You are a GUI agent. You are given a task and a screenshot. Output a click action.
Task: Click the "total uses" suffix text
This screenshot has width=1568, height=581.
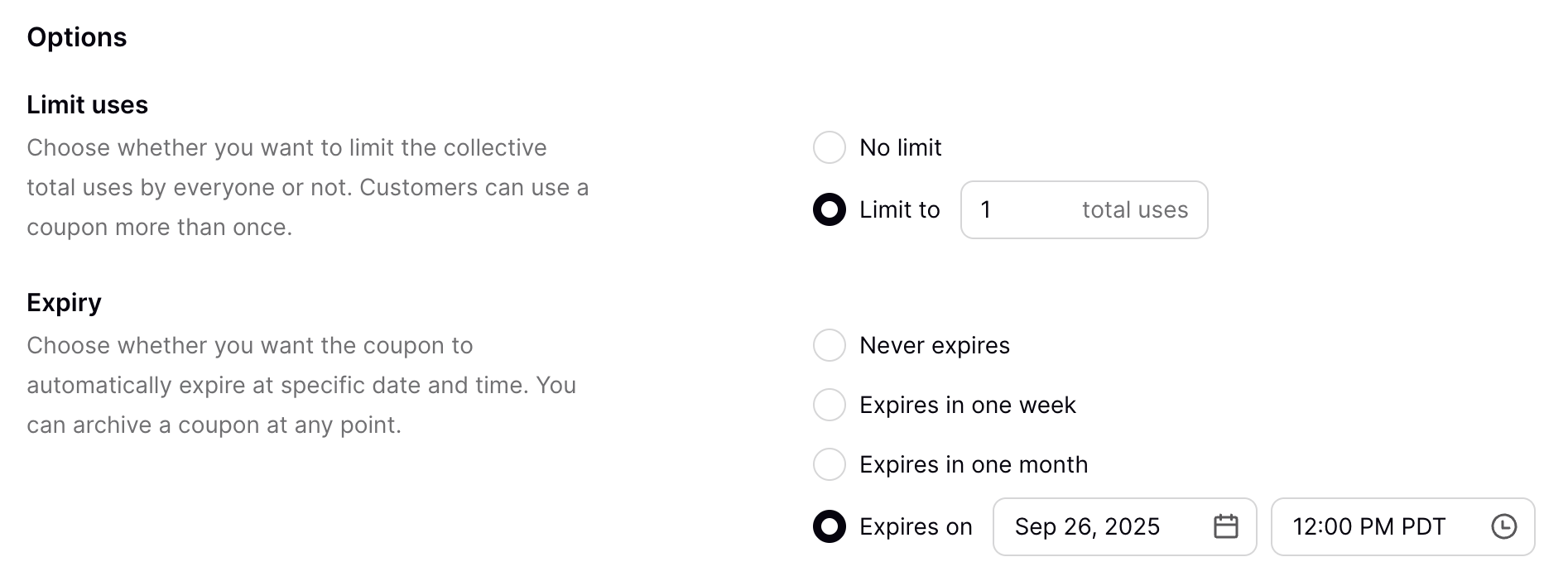tap(1135, 210)
